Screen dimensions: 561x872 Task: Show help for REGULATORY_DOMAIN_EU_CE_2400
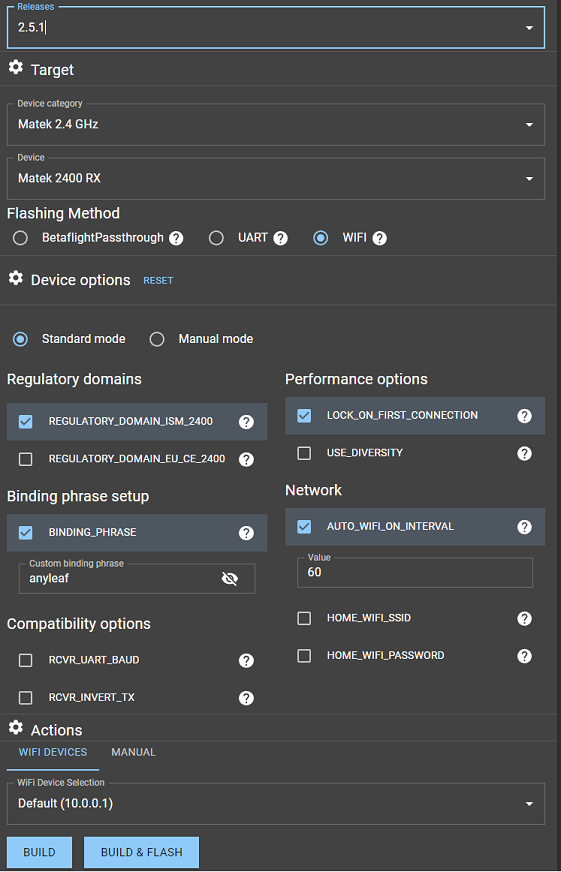[246, 459]
